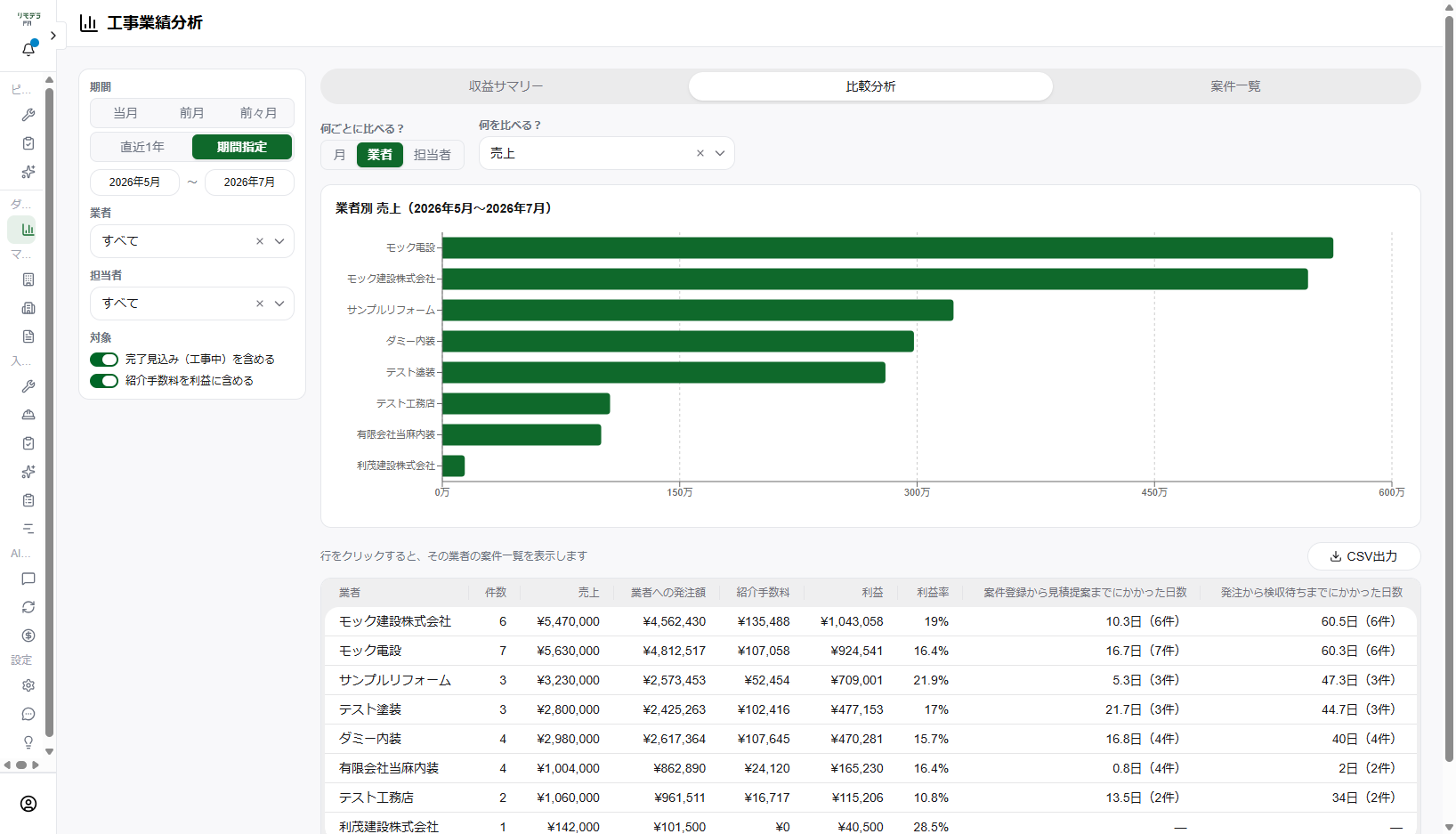1456x834 pixels.
Task: Switch to the 収益サマリー tab
Action: (x=506, y=86)
